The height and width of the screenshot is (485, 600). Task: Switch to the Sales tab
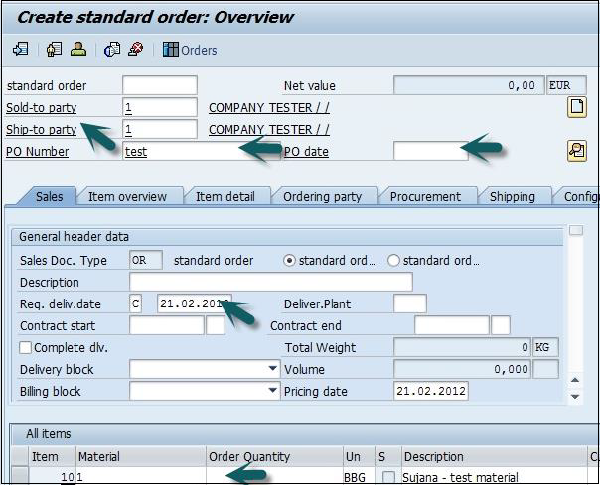click(49, 196)
